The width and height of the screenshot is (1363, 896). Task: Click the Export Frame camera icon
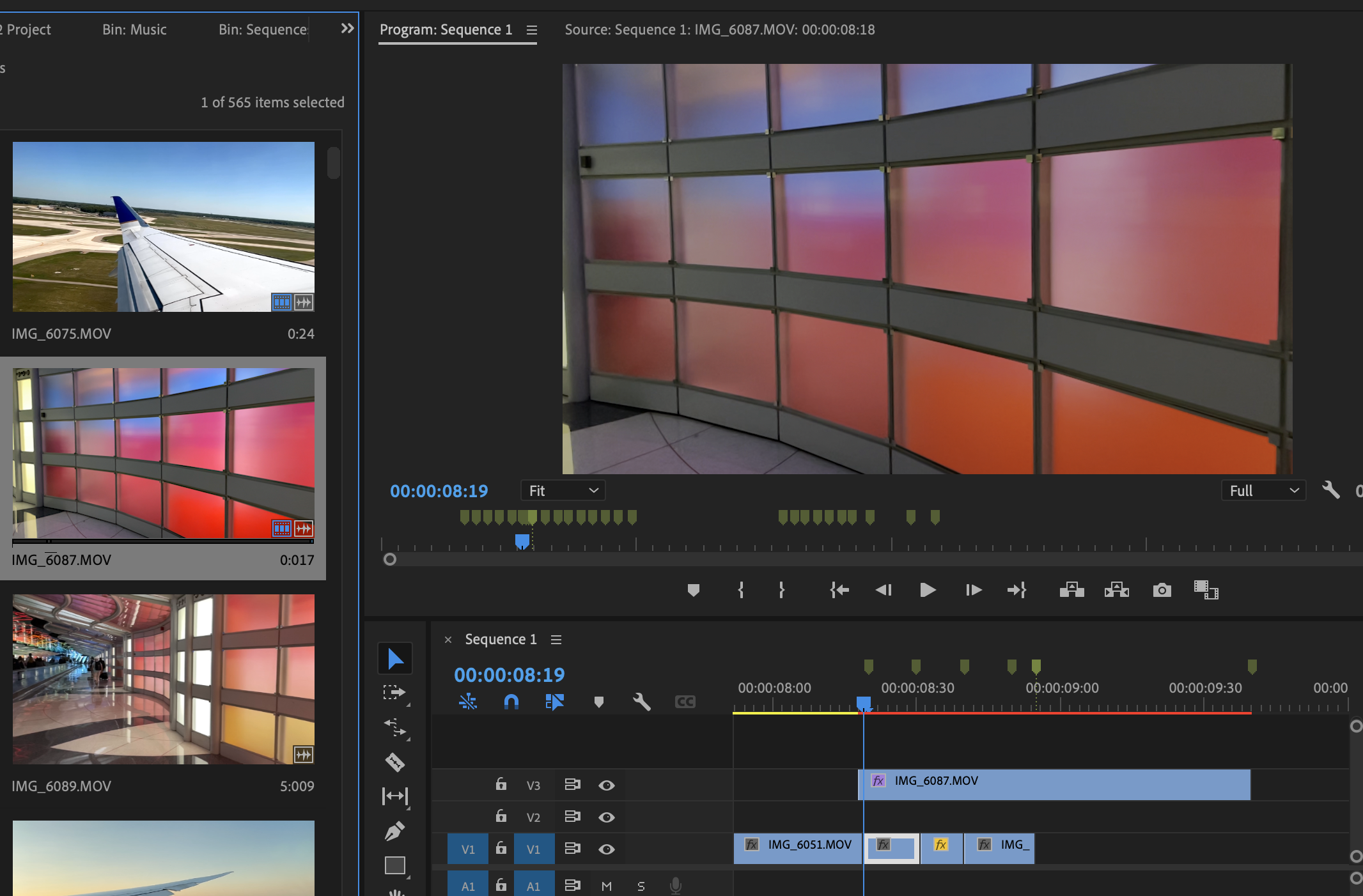[1162, 590]
